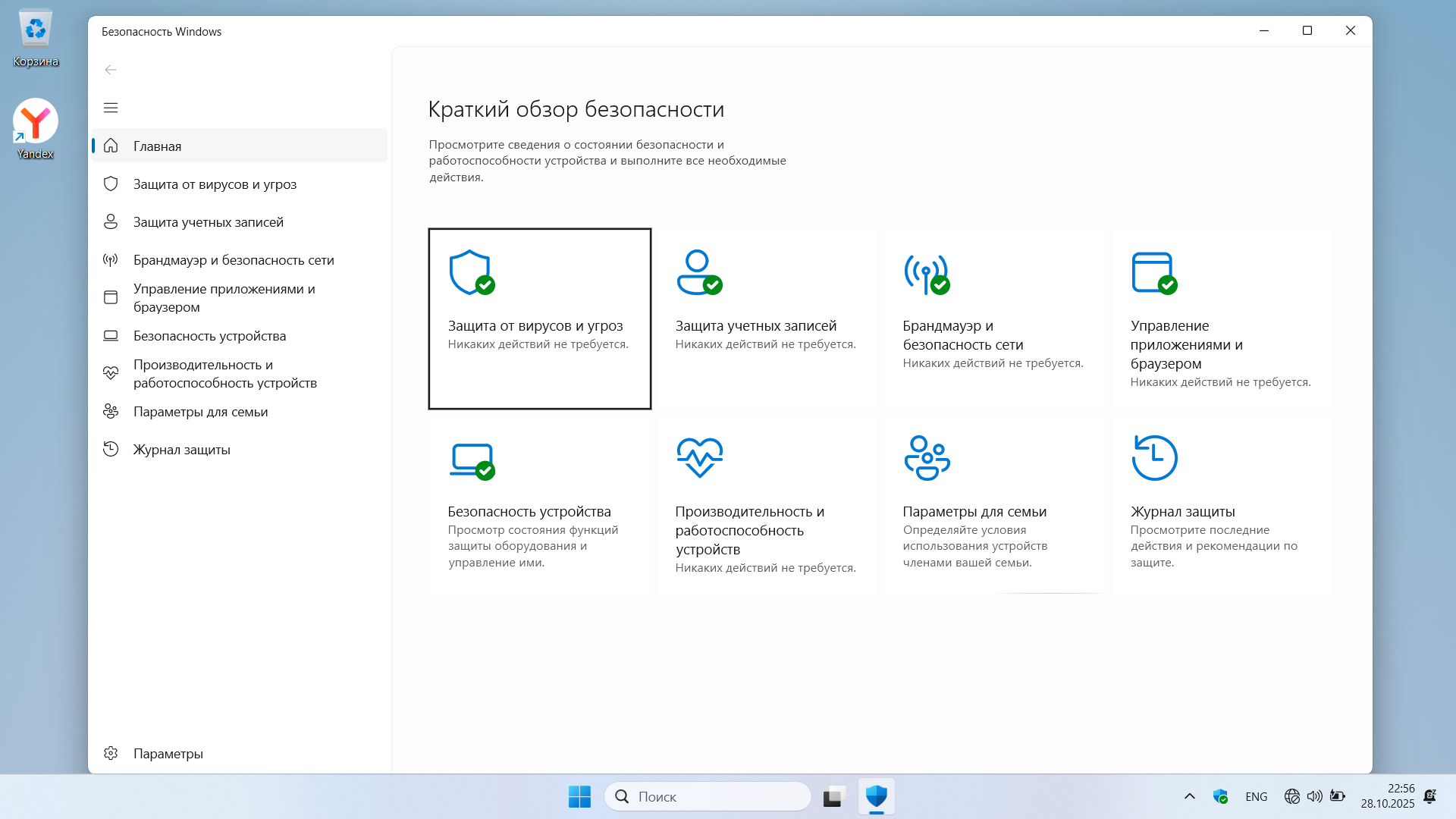Viewport: 1456px width, 819px height.
Task: Open Параметры at the bottom of the sidebar
Action: point(168,753)
